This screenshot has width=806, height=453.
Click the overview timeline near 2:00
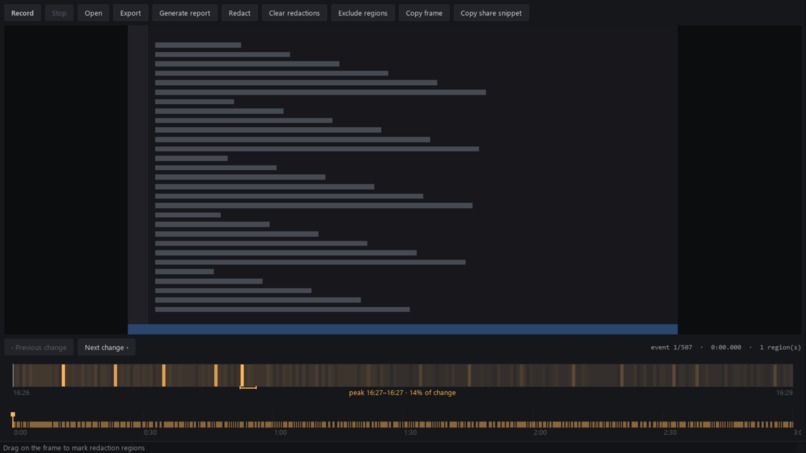540,425
